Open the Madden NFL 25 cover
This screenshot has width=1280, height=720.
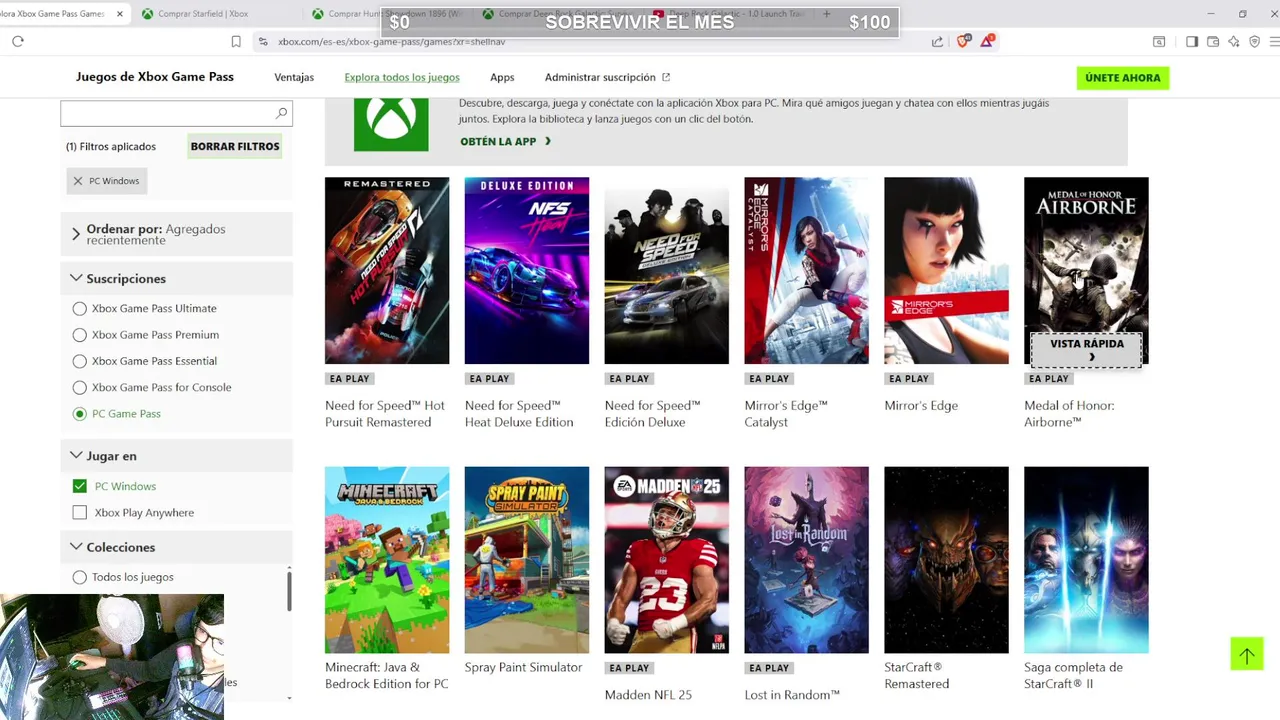coord(667,560)
